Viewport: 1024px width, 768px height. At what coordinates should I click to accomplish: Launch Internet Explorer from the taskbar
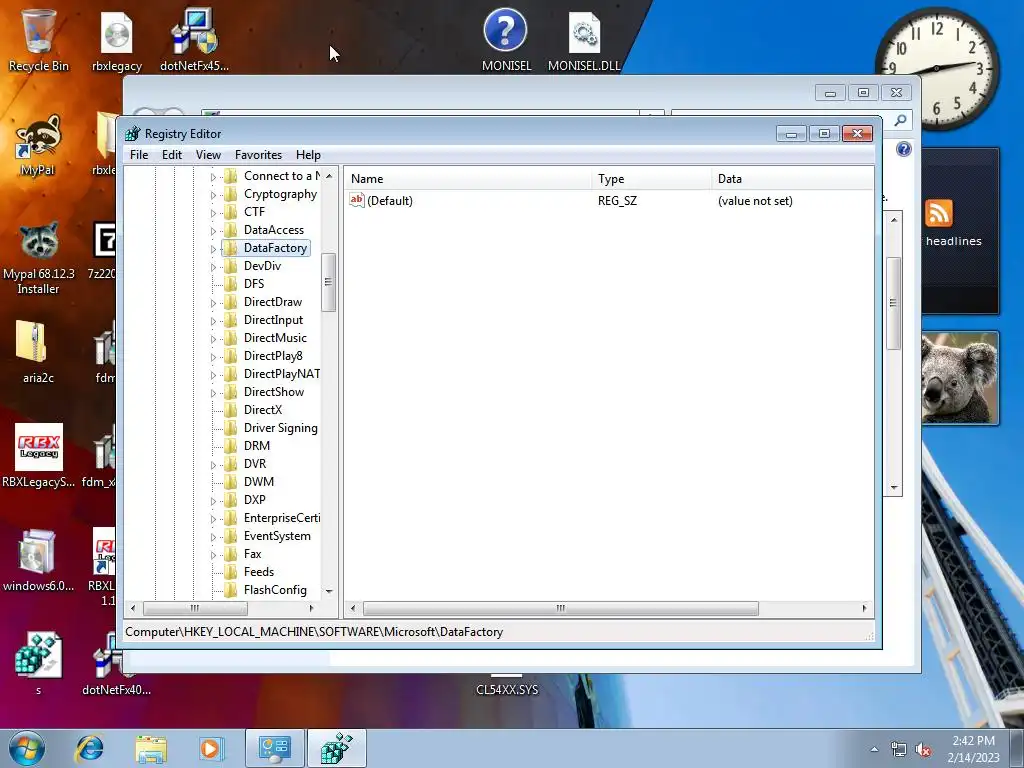coord(89,748)
